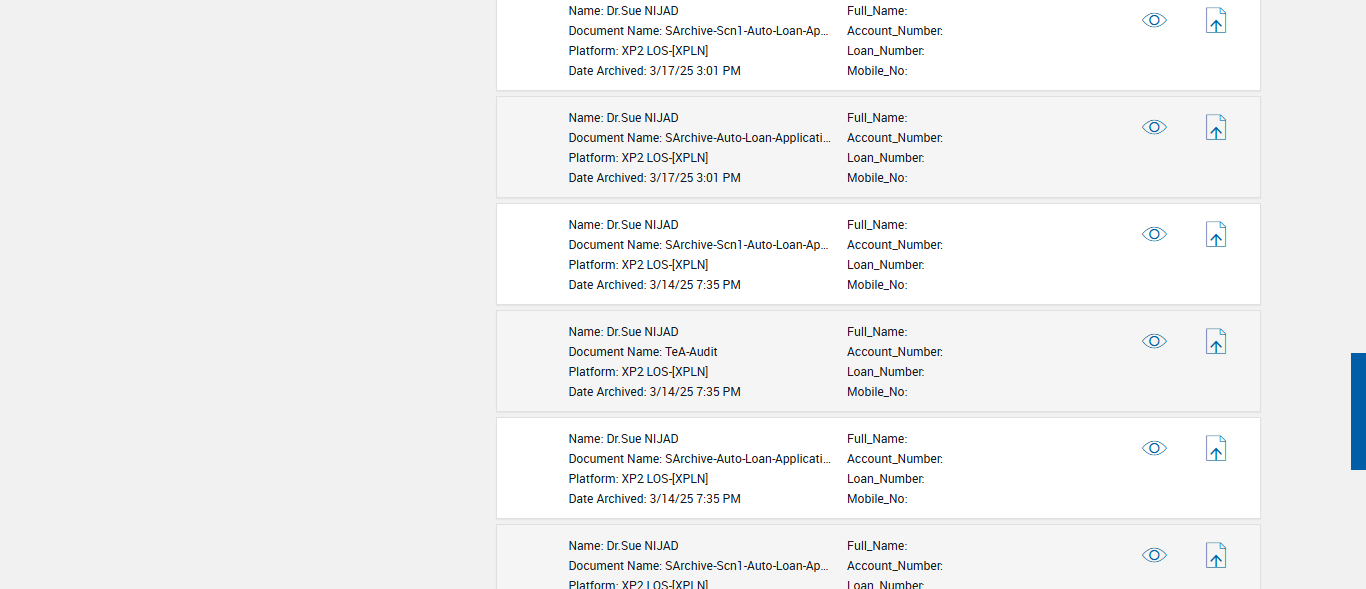Click "Name: Dr.Sue NIJAD" in TeA-Audit record
1366x589 pixels.
[x=623, y=332]
